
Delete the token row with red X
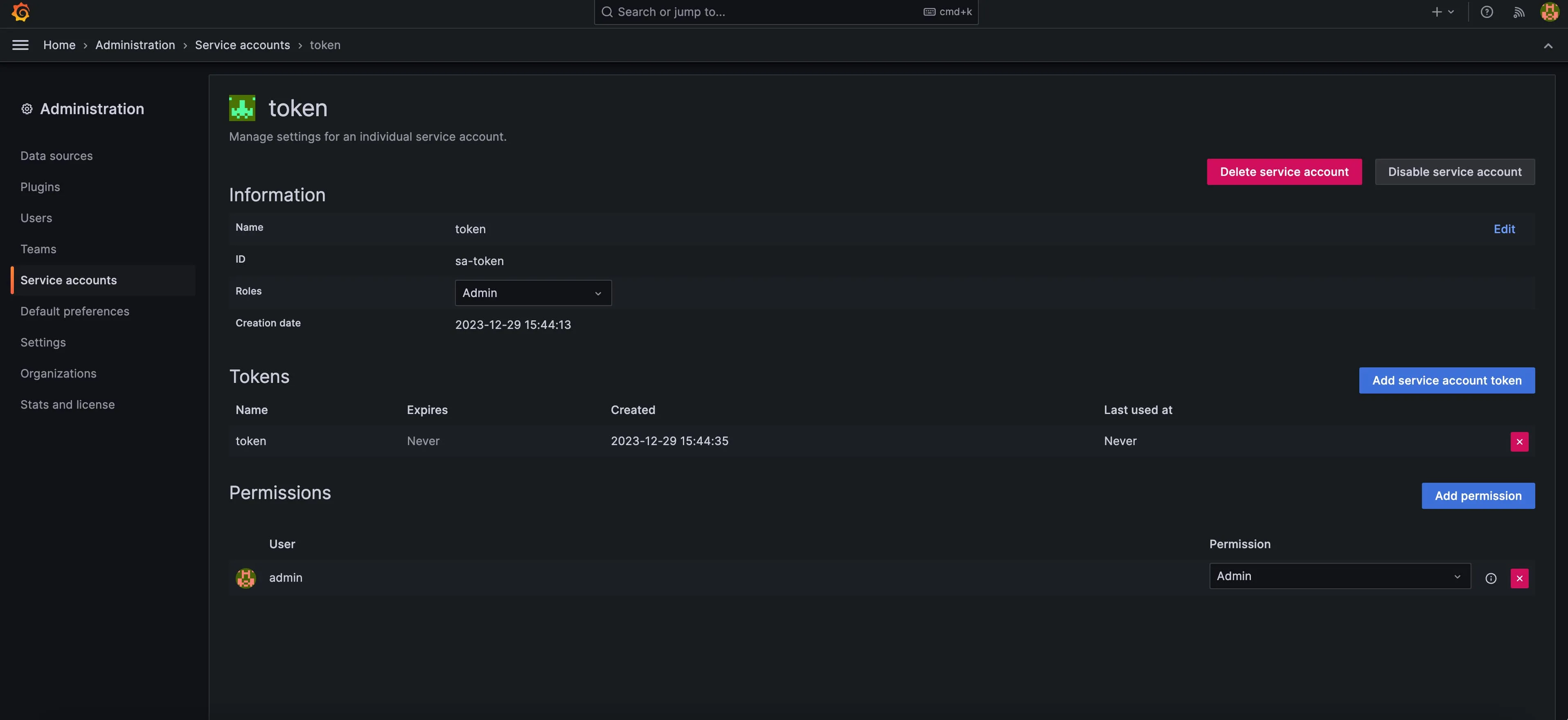(1519, 442)
